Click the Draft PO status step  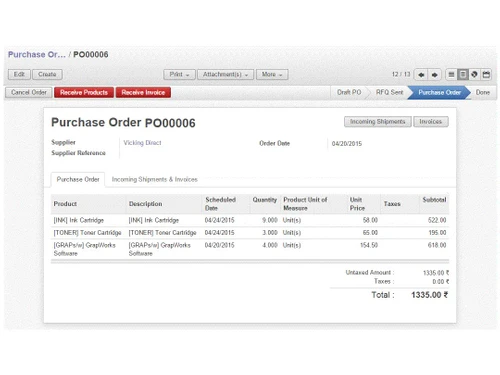[349, 92]
